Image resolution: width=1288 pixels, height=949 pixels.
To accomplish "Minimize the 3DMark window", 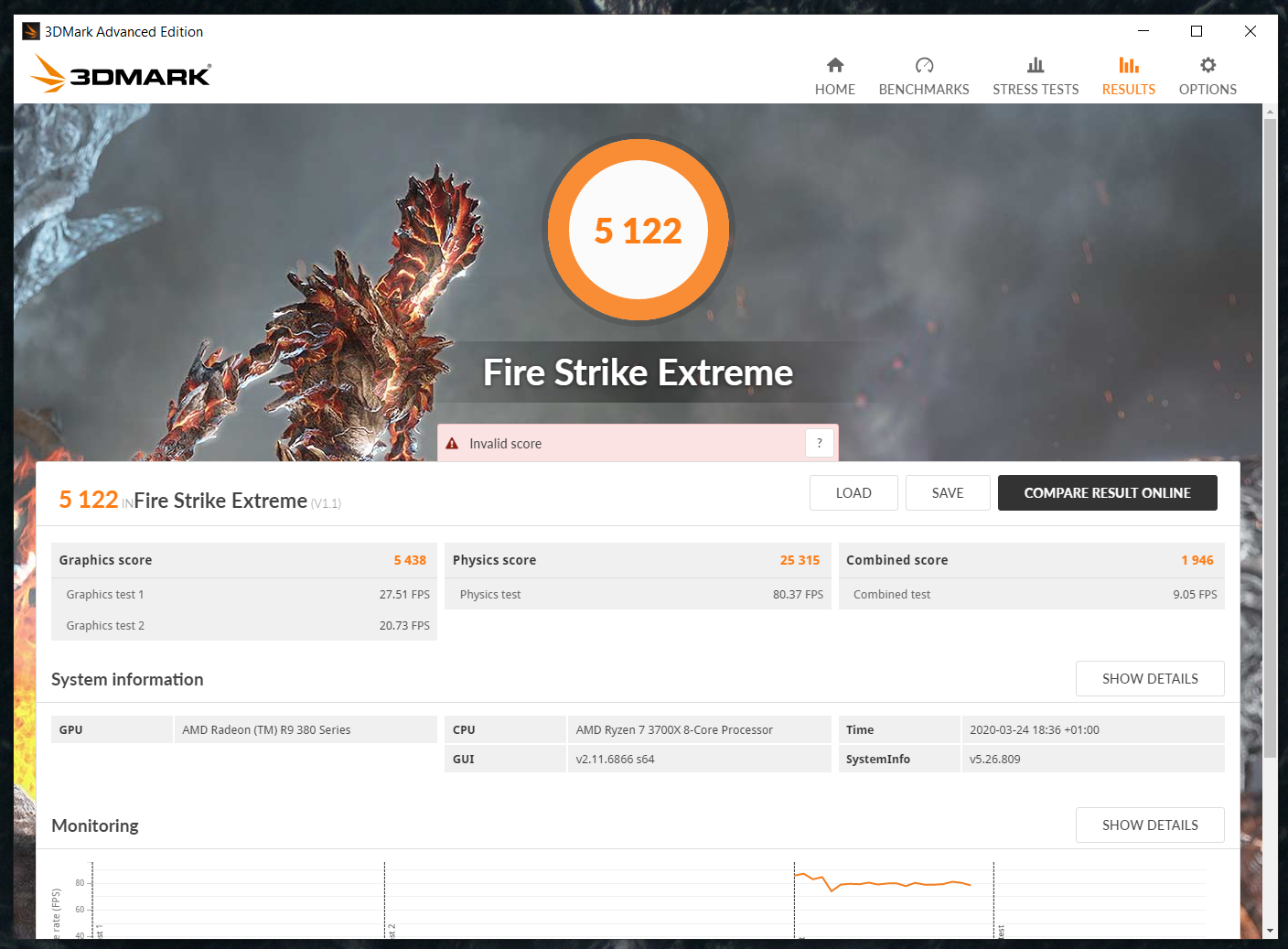I will (1143, 31).
